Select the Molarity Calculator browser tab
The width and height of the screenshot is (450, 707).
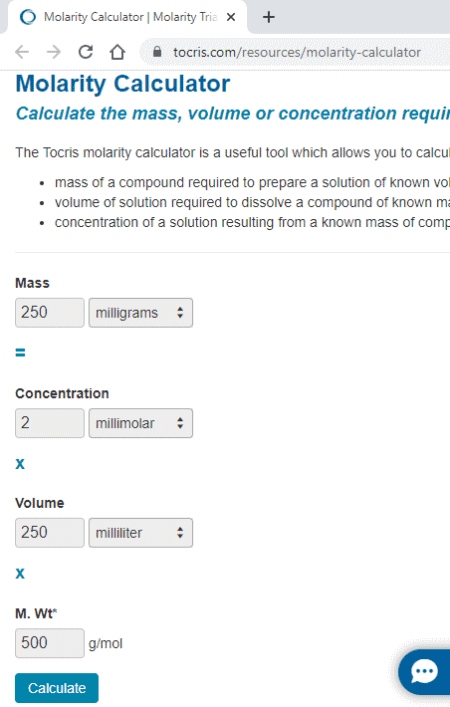pos(127,17)
